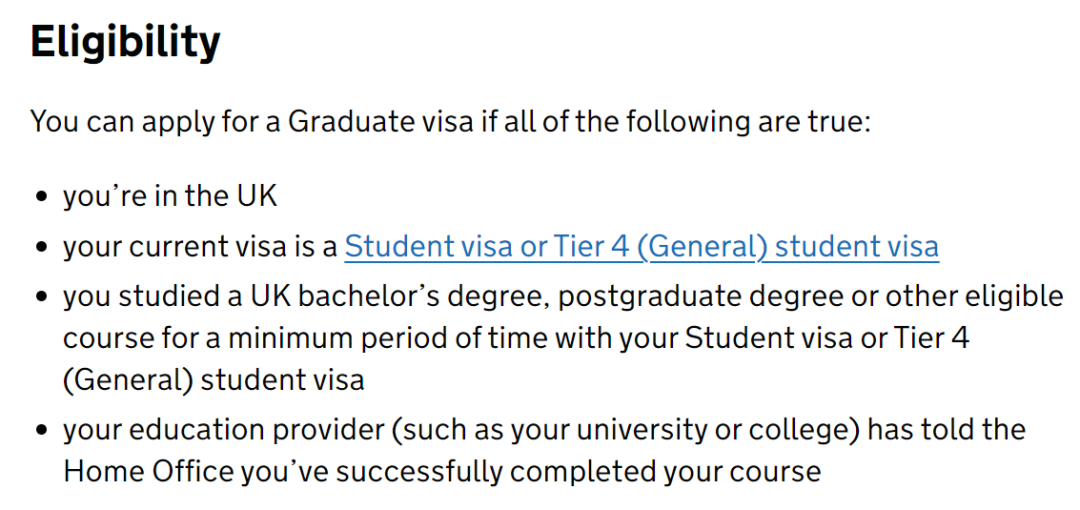Image resolution: width=1080 pixels, height=510 pixels.
Task: Click the Eligibility heading
Action: pyautogui.click(x=125, y=44)
